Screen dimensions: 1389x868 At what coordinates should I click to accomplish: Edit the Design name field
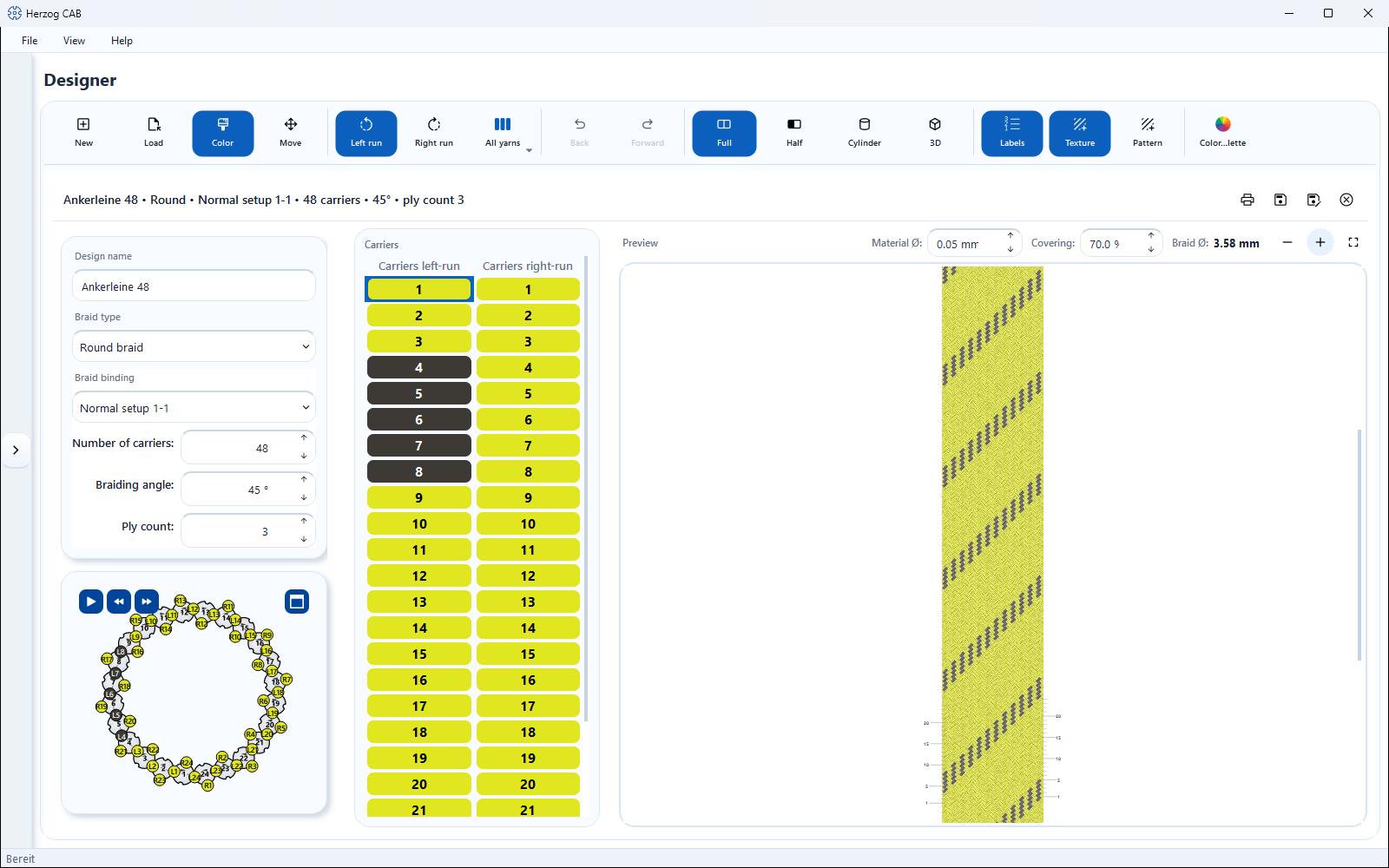coord(194,286)
